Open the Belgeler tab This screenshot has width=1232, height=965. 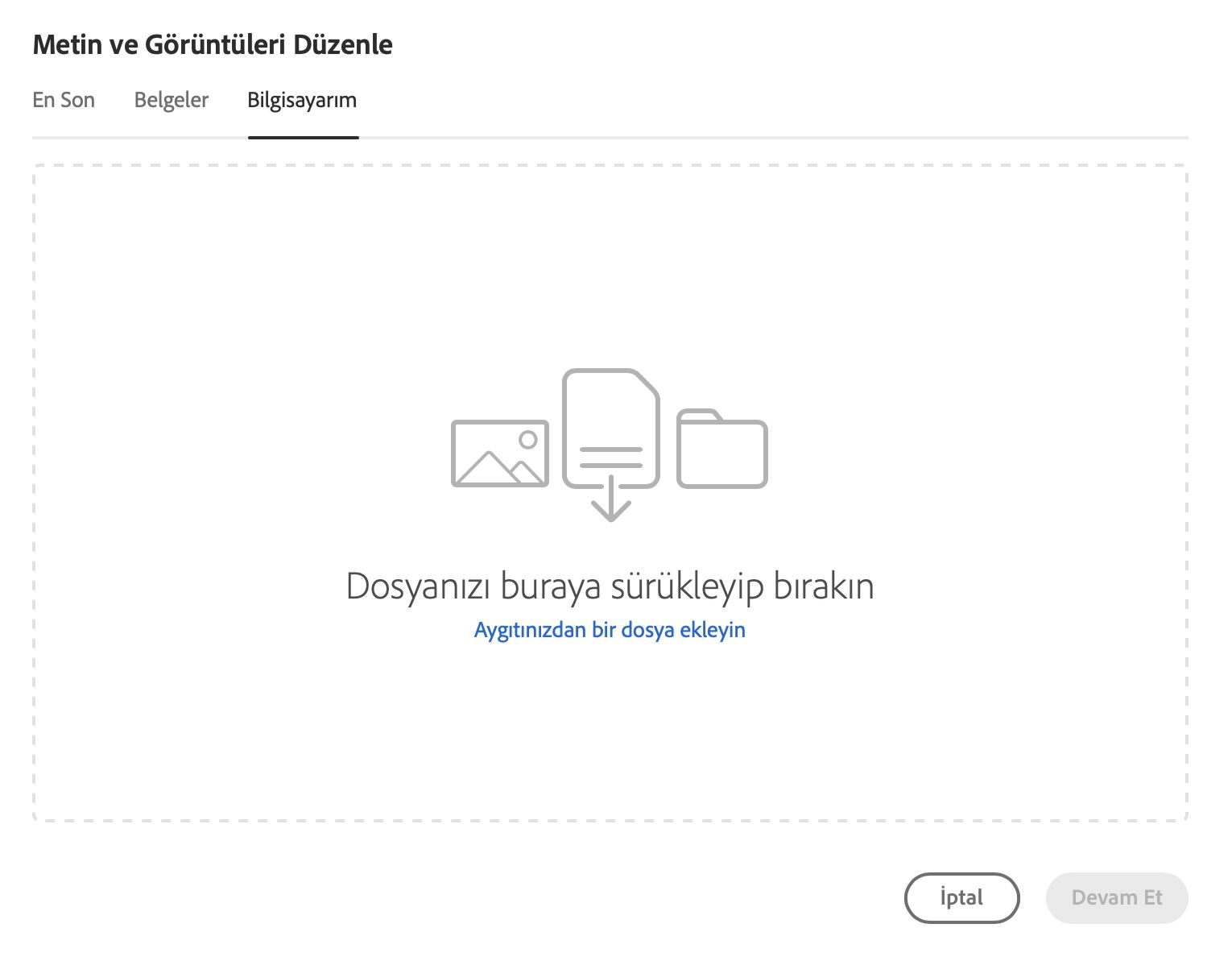[x=172, y=100]
